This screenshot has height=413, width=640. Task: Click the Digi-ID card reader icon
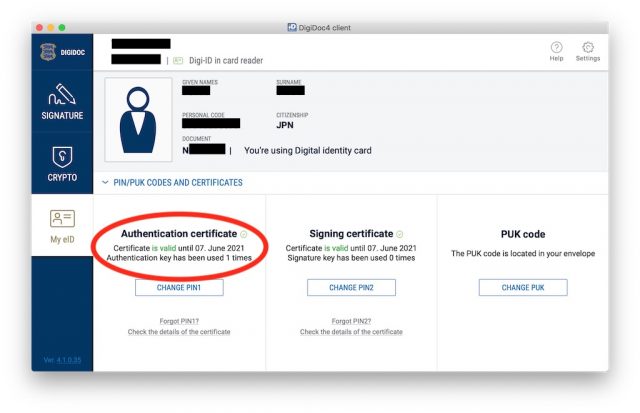(x=178, y=61)
